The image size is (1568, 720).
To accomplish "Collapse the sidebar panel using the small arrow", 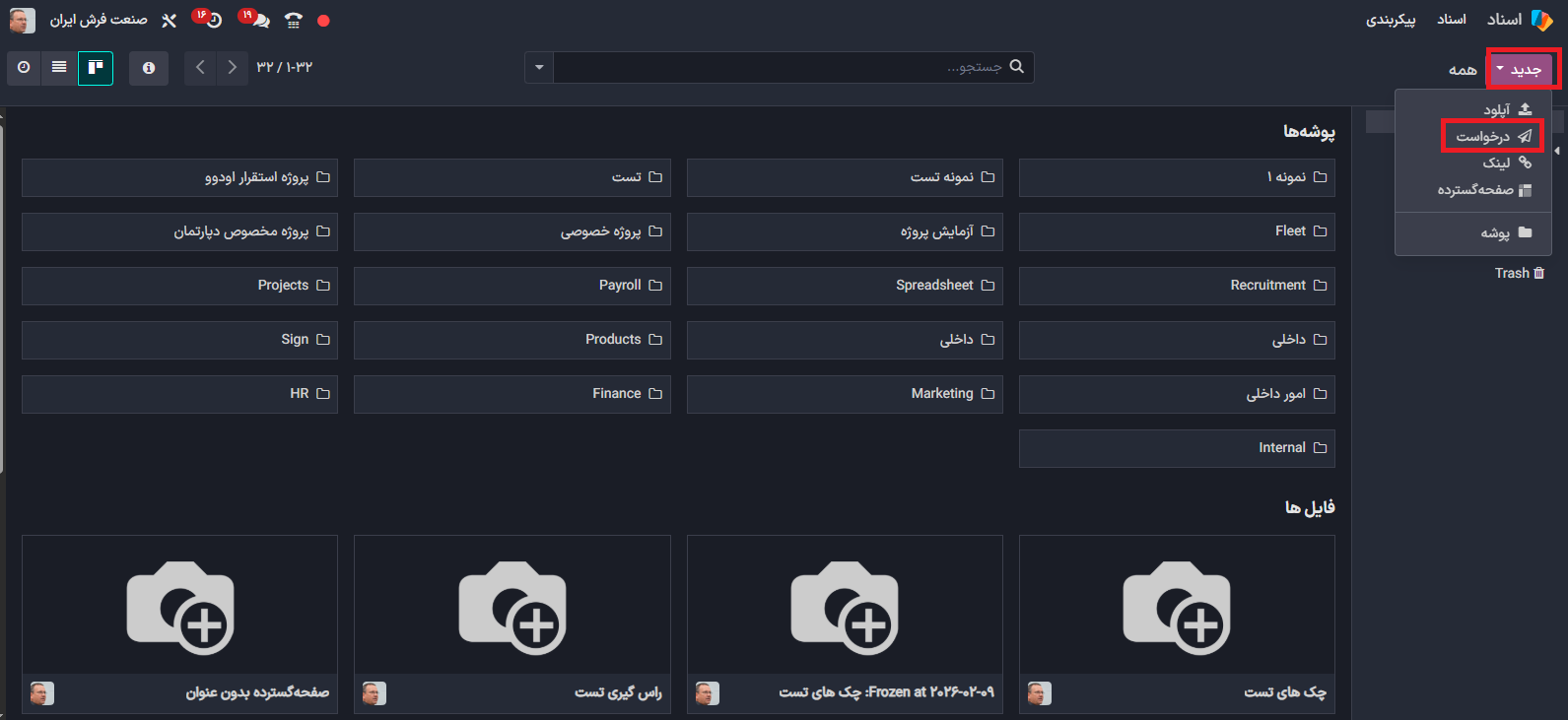I will (x=1557, y=151).
